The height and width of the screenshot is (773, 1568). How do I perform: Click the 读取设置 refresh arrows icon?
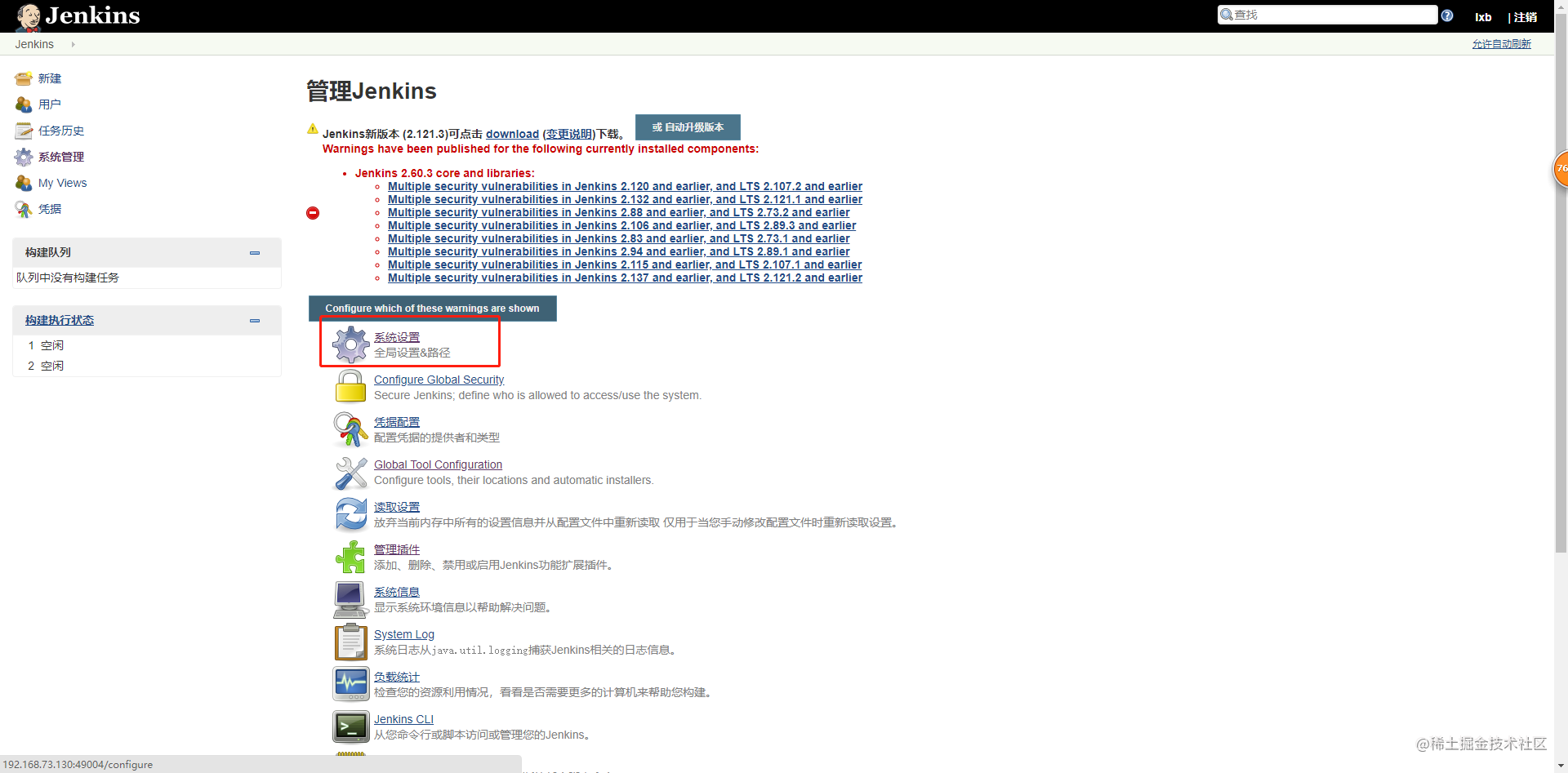point(351,514)
